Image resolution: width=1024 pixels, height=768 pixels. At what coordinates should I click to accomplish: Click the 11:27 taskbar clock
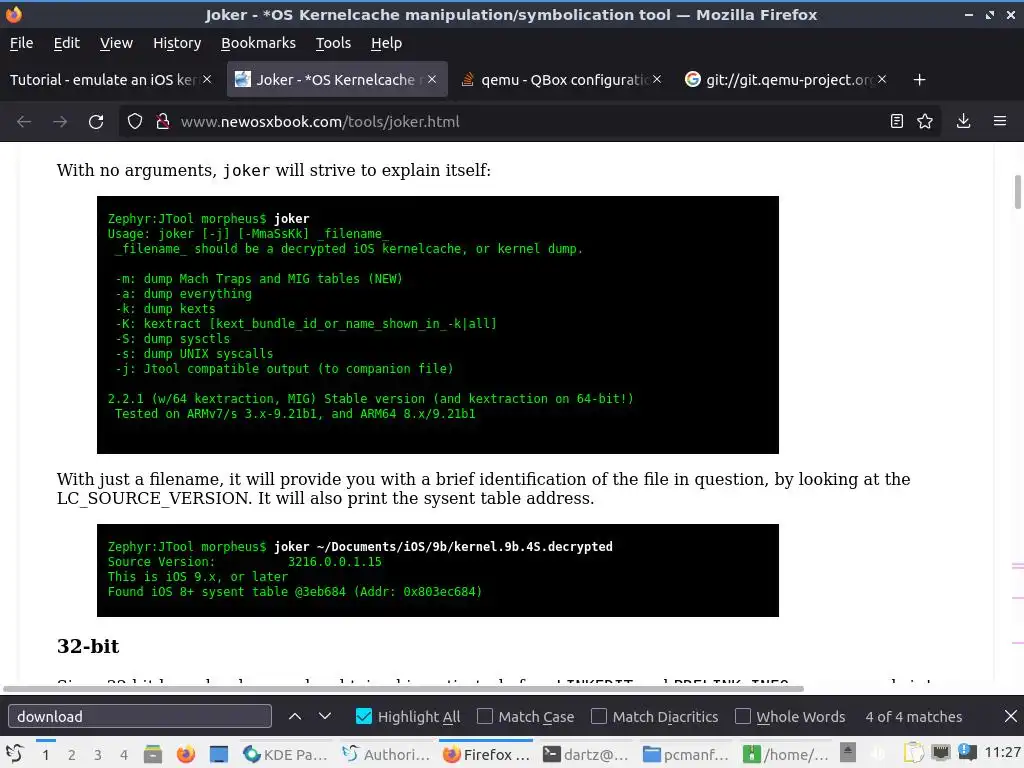[1002, 752]
